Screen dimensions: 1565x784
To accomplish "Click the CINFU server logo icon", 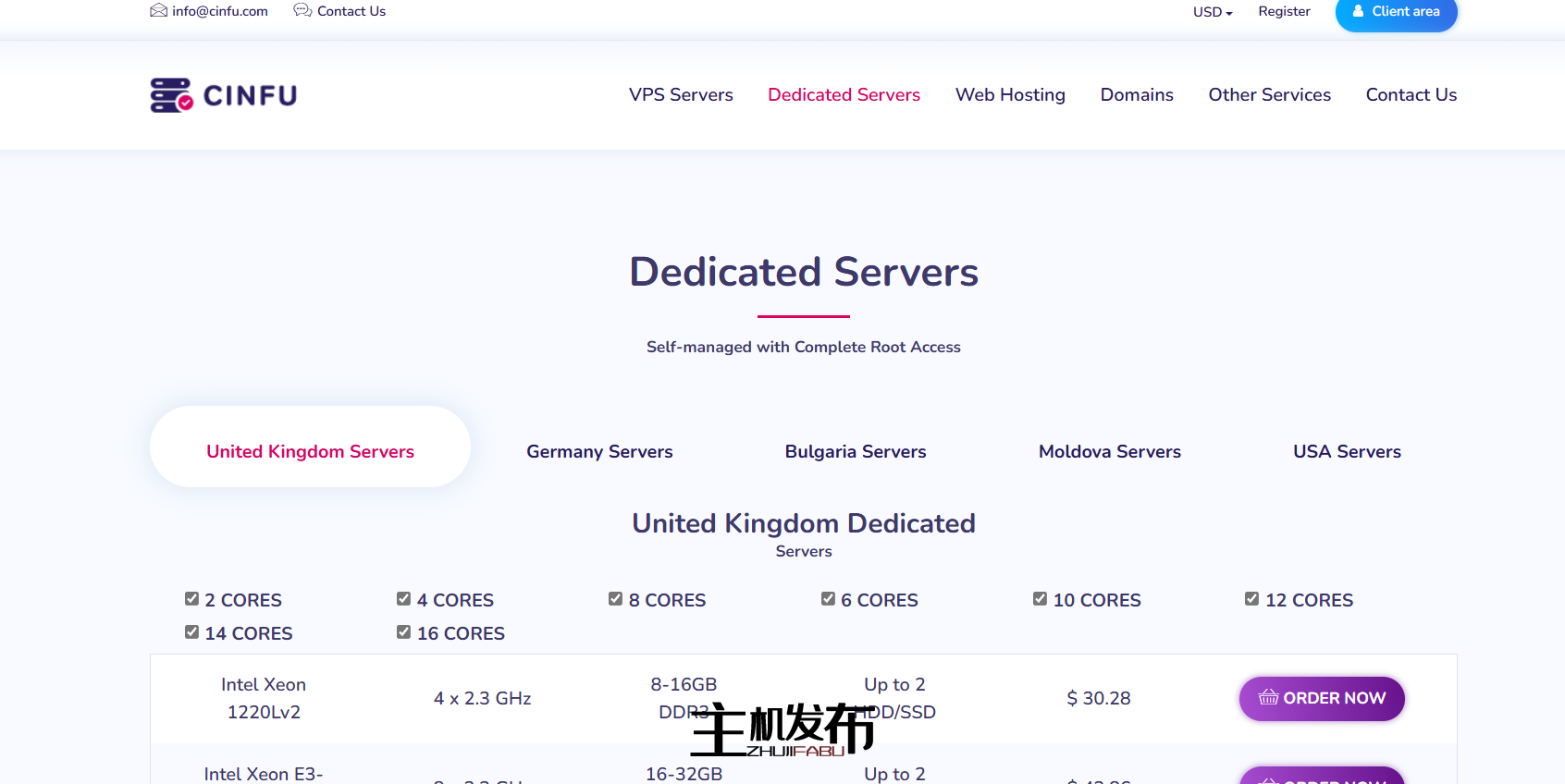I will 171,95.
